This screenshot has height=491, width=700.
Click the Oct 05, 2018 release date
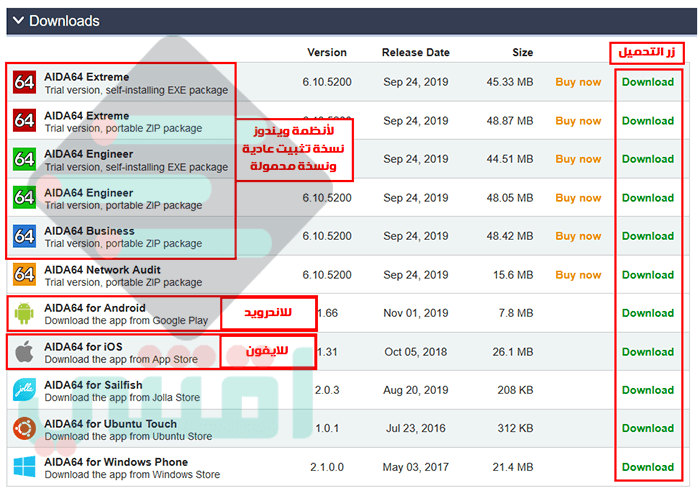pos(416,352)
